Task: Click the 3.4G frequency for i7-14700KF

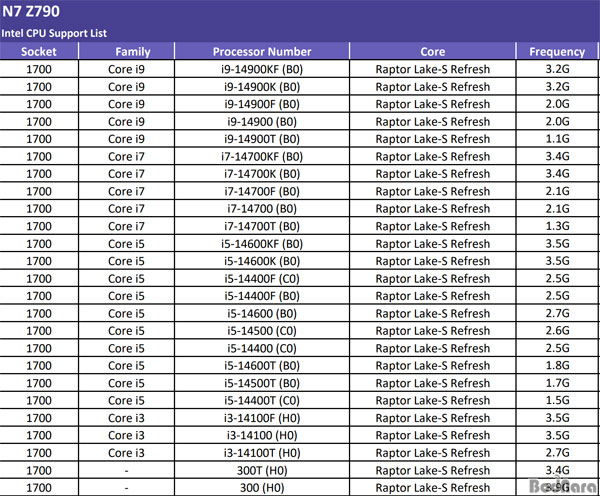Action: [x=557, y=157]
